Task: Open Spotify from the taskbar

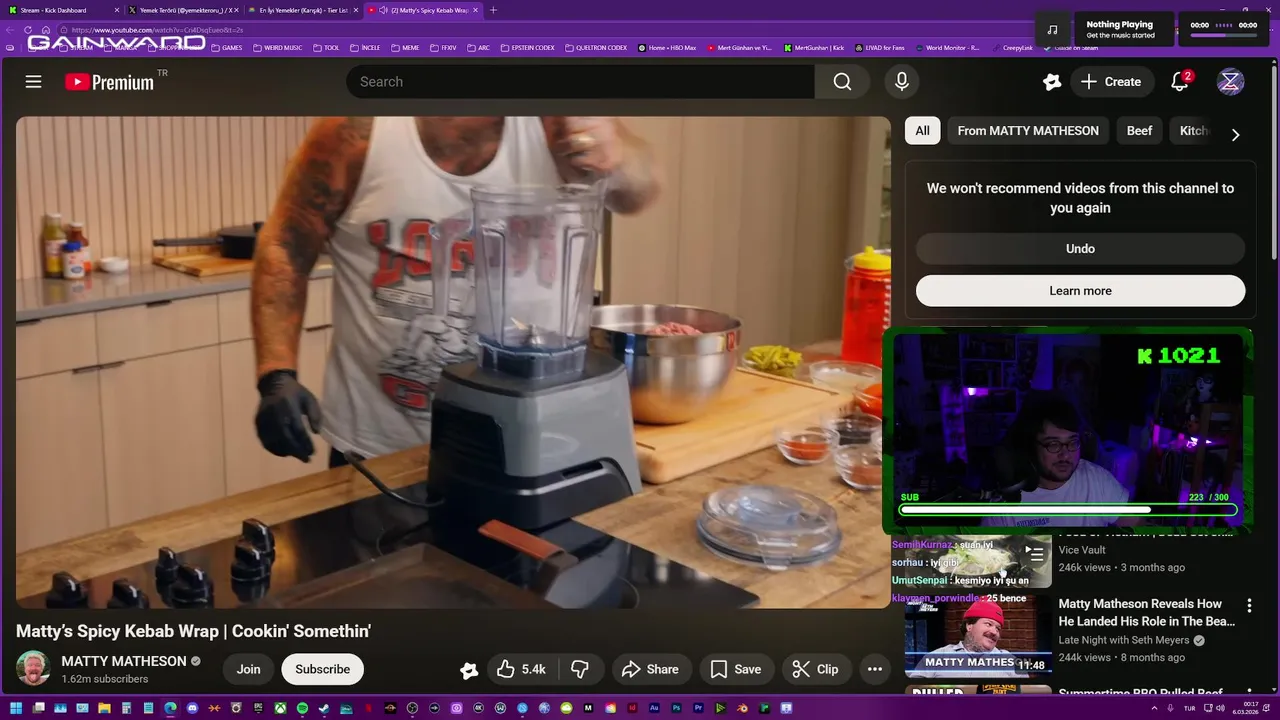Action: pyautogui.click(x=302, y=708)
